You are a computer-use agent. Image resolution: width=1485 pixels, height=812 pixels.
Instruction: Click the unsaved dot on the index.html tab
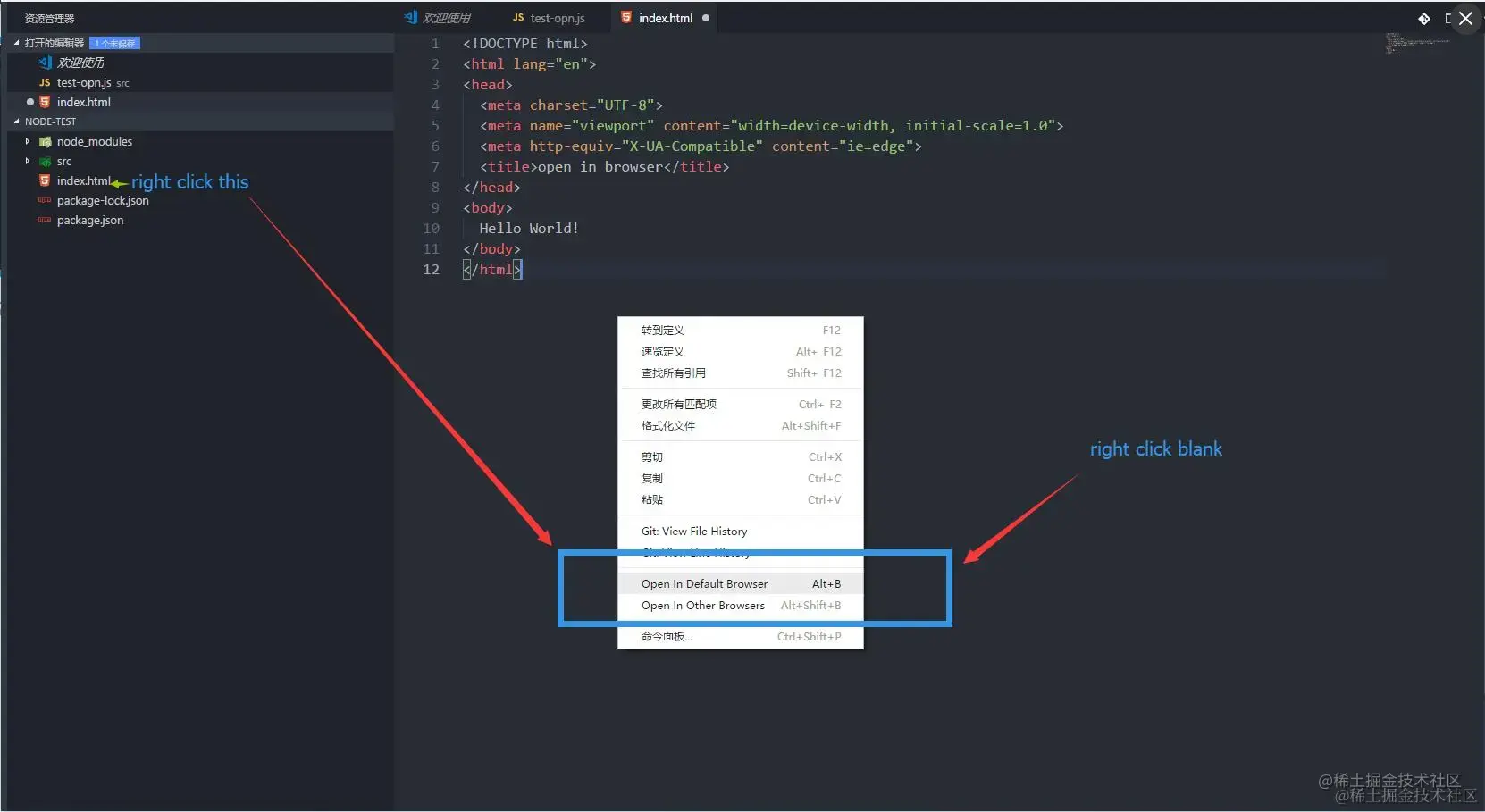click(x=706, y=18)
